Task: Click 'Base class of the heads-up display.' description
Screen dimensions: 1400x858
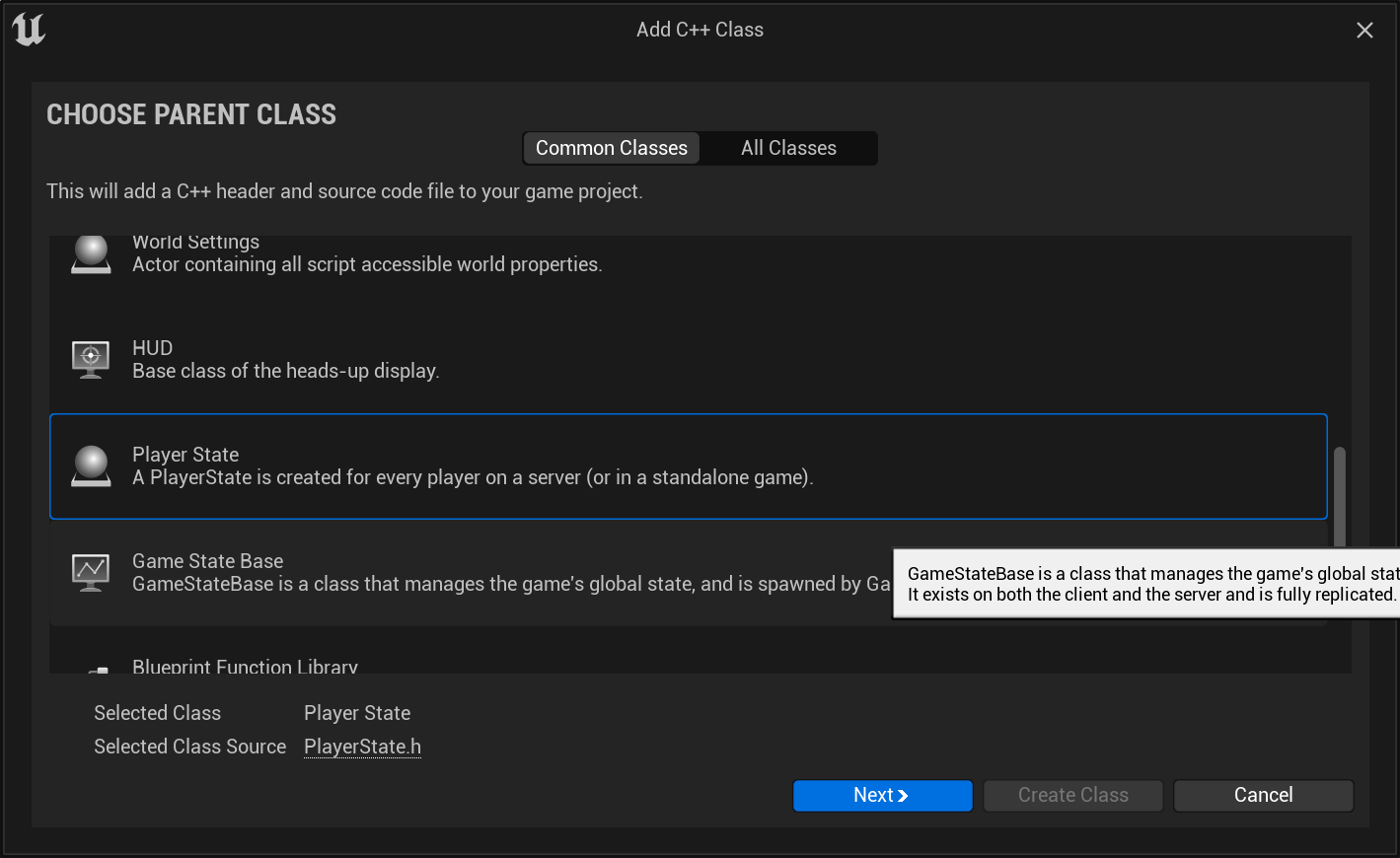Action: [x=286, y=371]
